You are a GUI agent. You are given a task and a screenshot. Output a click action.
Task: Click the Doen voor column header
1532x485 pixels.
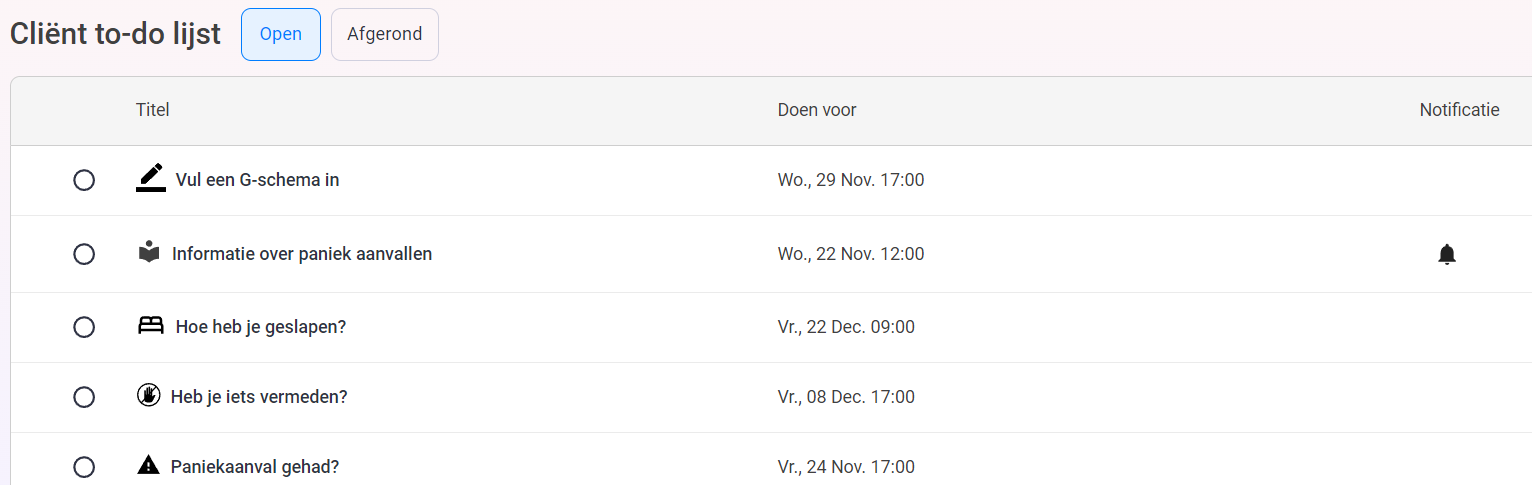817,110
